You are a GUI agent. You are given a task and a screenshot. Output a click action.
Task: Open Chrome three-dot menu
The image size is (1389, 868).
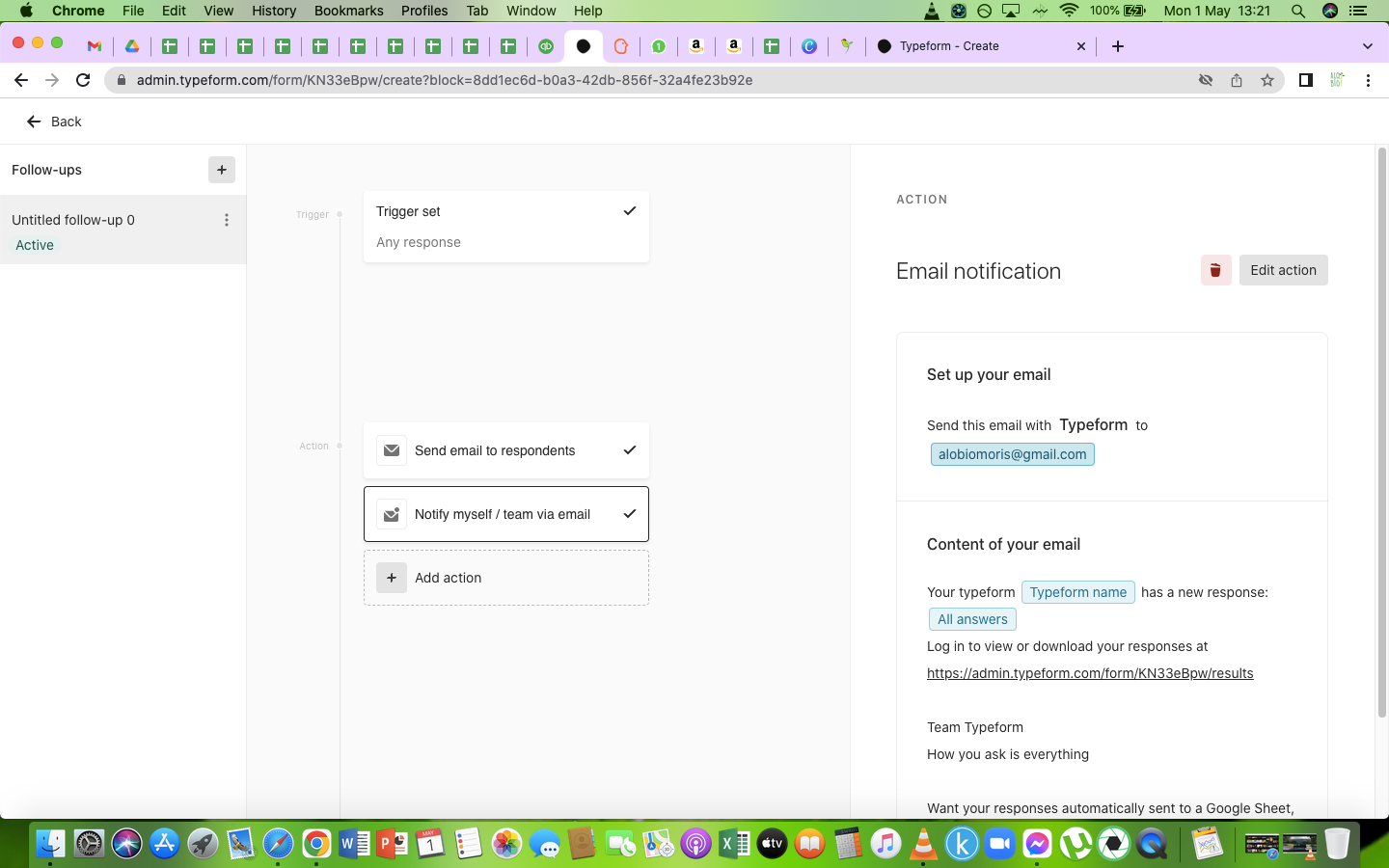coord(1368,80)
